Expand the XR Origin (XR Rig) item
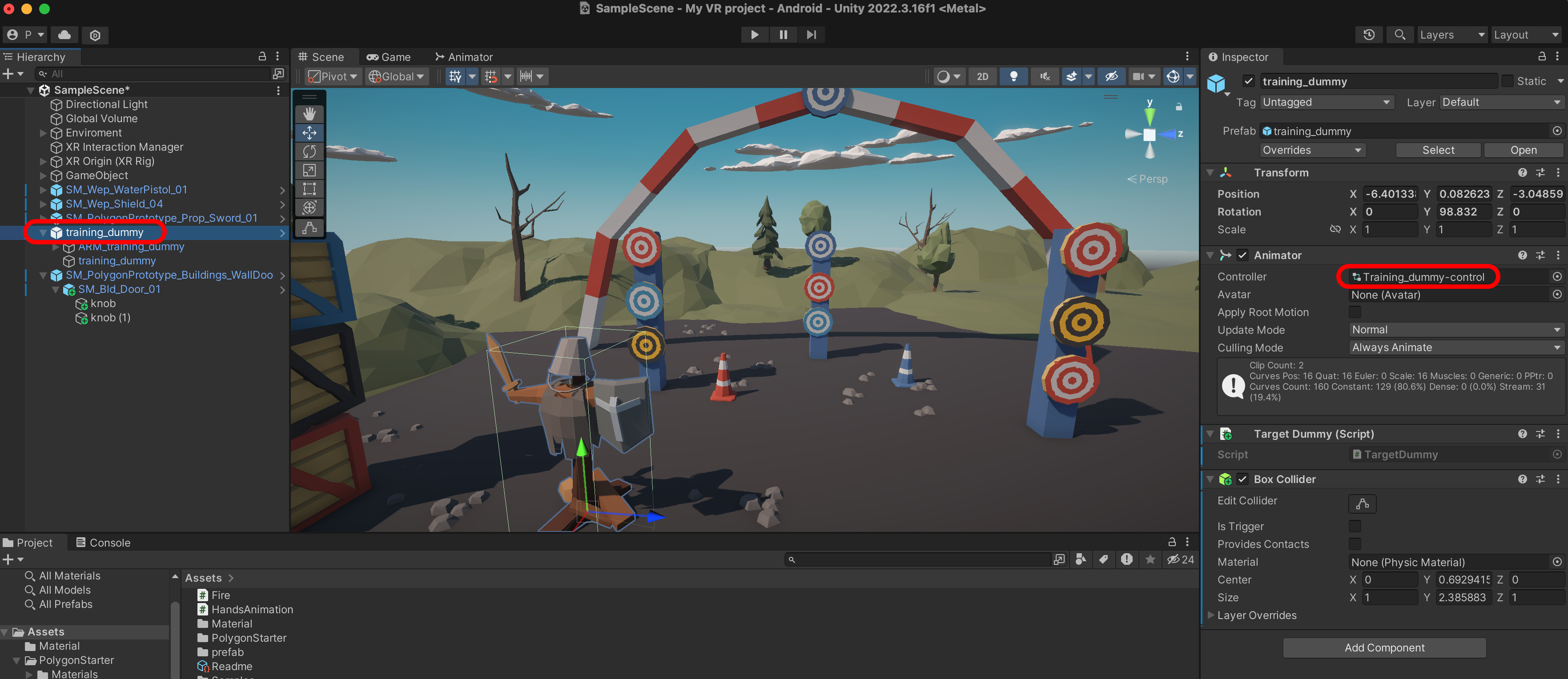This screenshot has height=679, width=1568. (43, 161)
